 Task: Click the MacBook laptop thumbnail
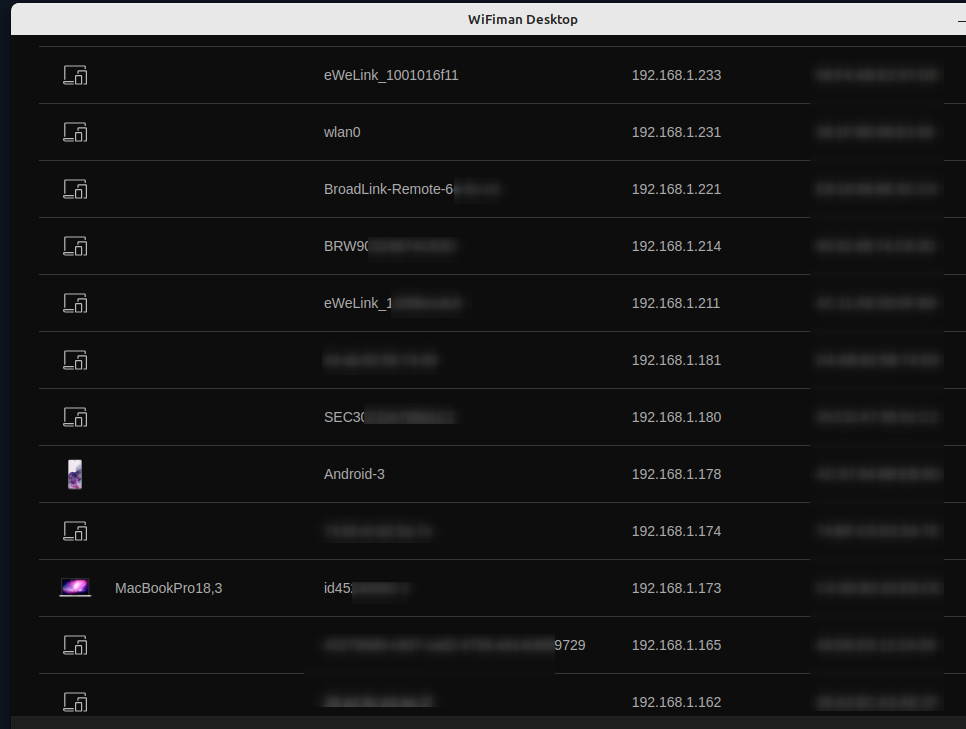point(75,588)
